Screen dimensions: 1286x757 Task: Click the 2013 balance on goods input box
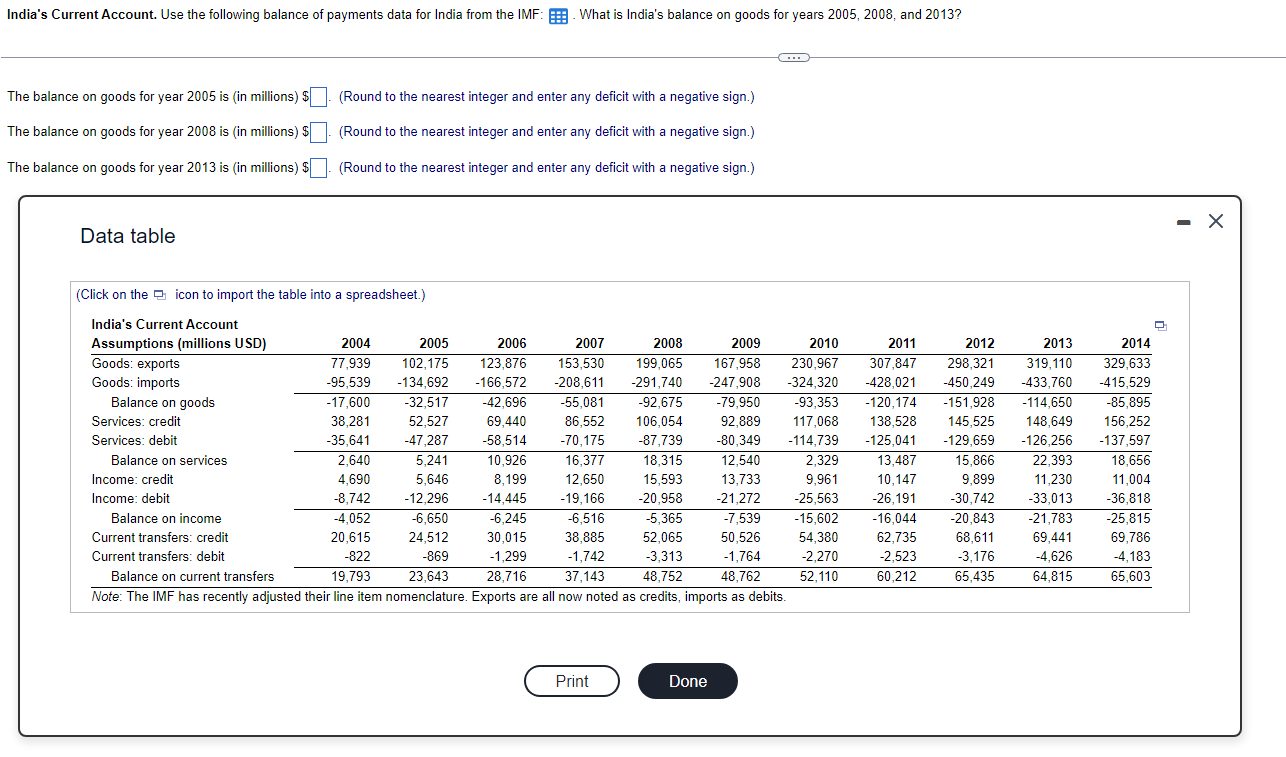pyautogui.click(x=319, y=168)
